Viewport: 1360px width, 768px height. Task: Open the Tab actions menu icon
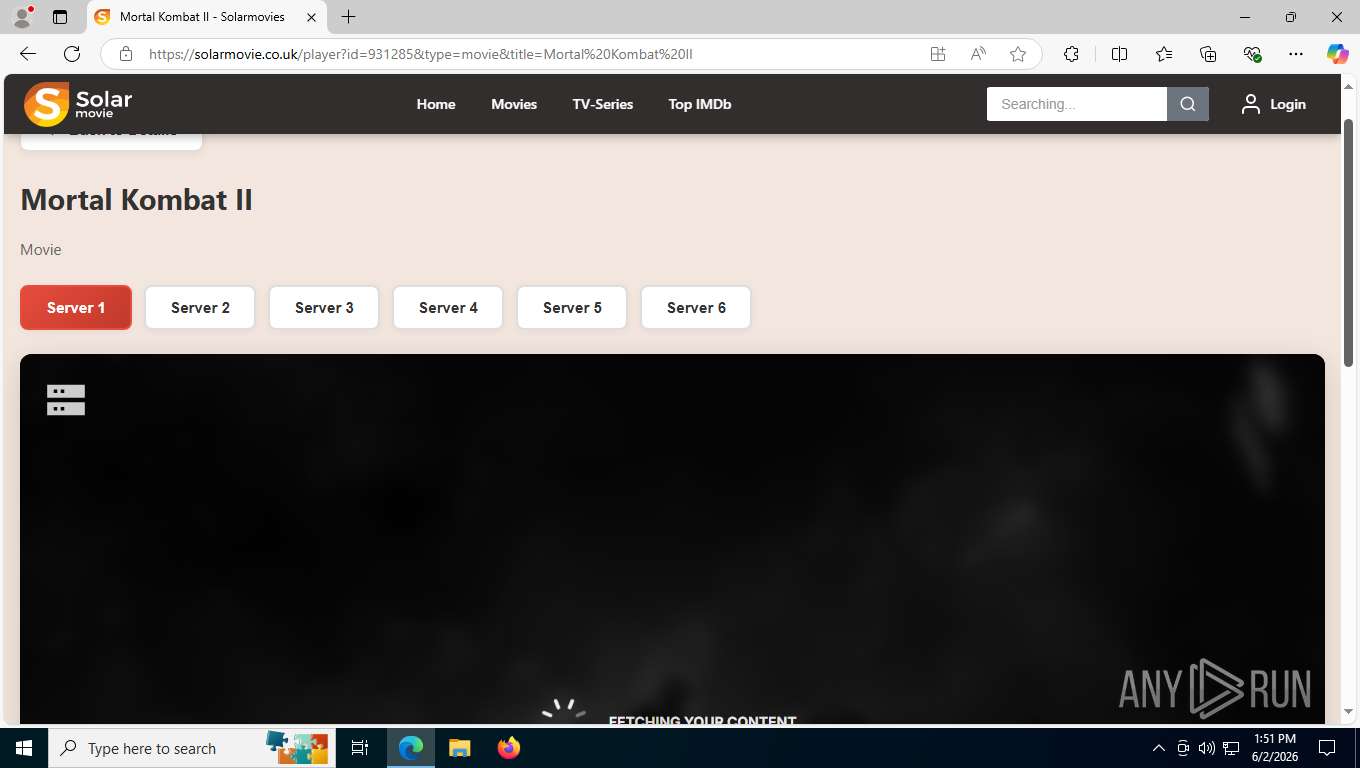click(x=60, y=17)
